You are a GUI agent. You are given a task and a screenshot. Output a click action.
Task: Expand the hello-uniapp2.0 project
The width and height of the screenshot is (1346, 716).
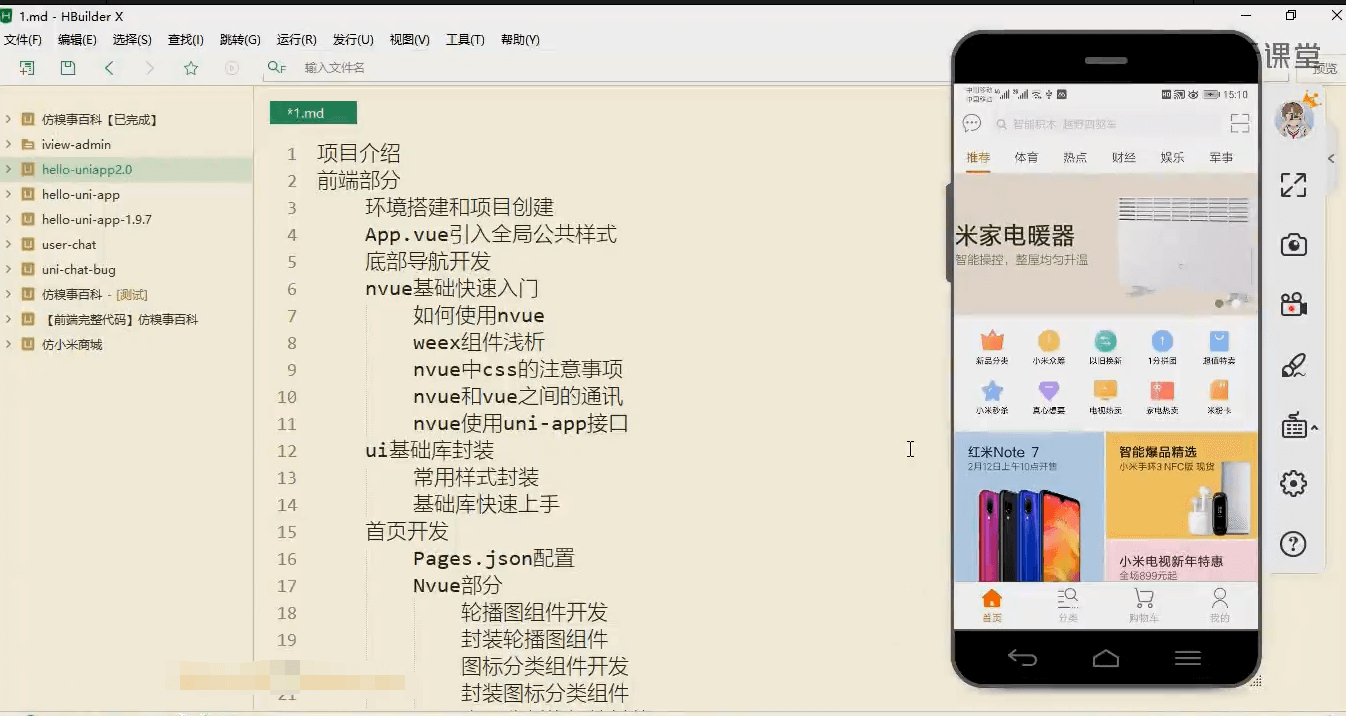[x=9, y=169]
